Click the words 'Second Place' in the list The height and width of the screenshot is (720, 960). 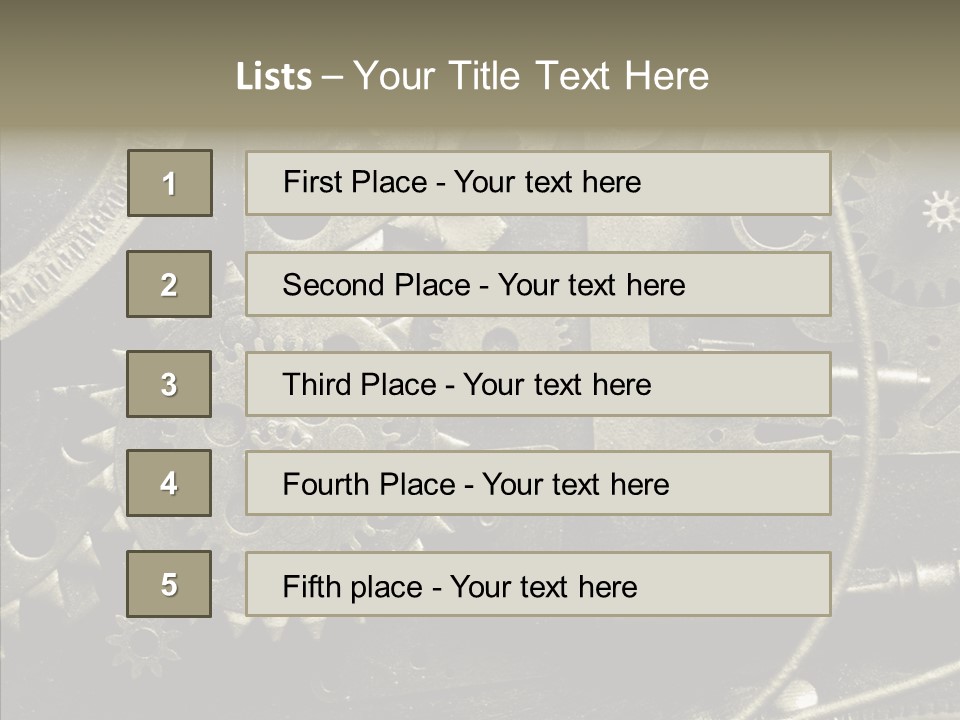(376, 285)
